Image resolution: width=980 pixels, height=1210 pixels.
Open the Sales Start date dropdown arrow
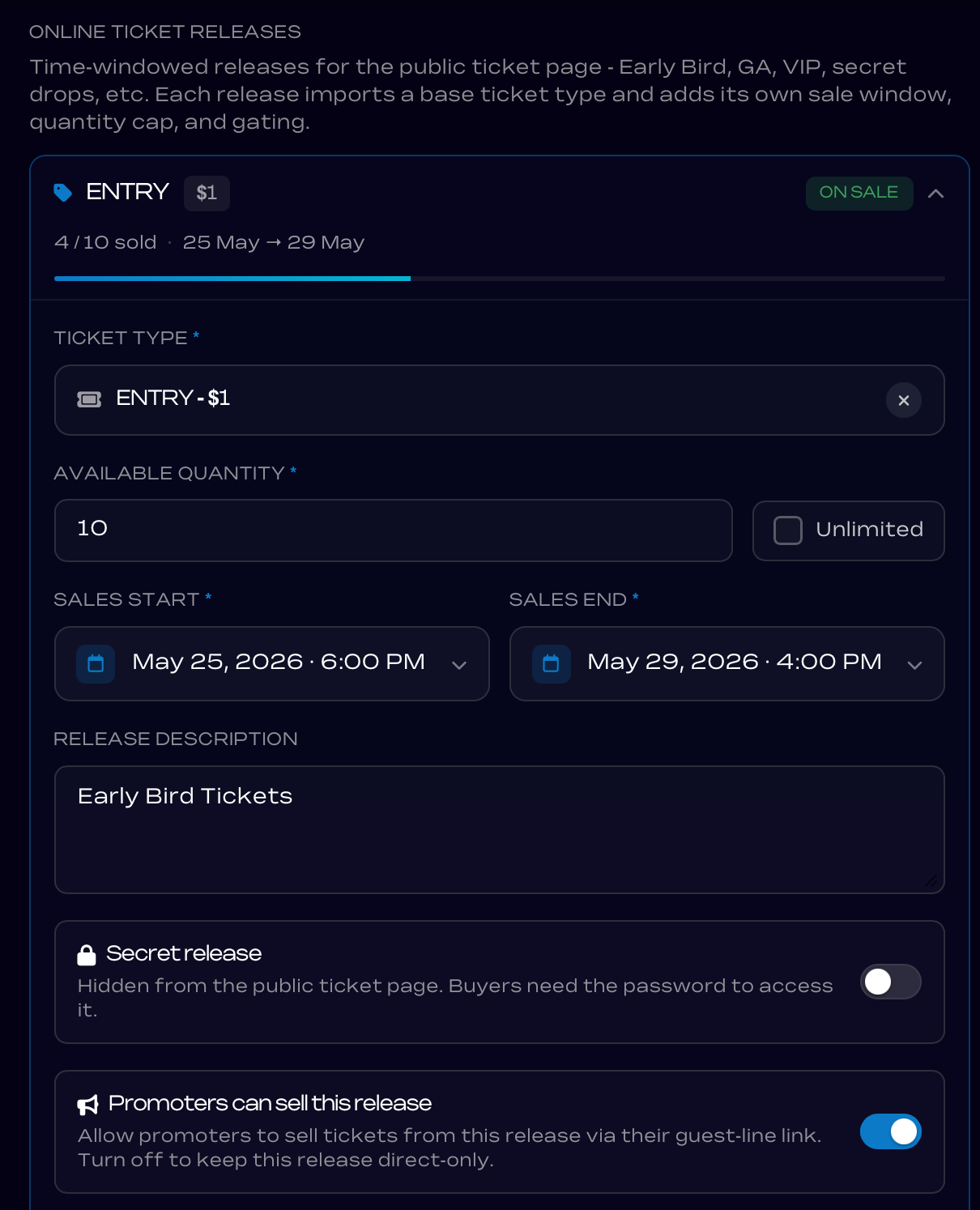459,665
